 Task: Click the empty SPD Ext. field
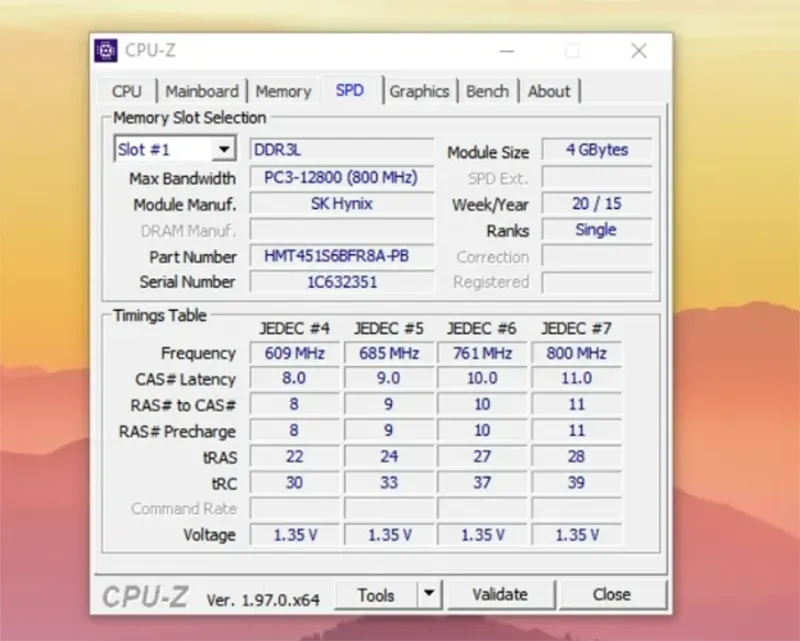click(597, 177)
